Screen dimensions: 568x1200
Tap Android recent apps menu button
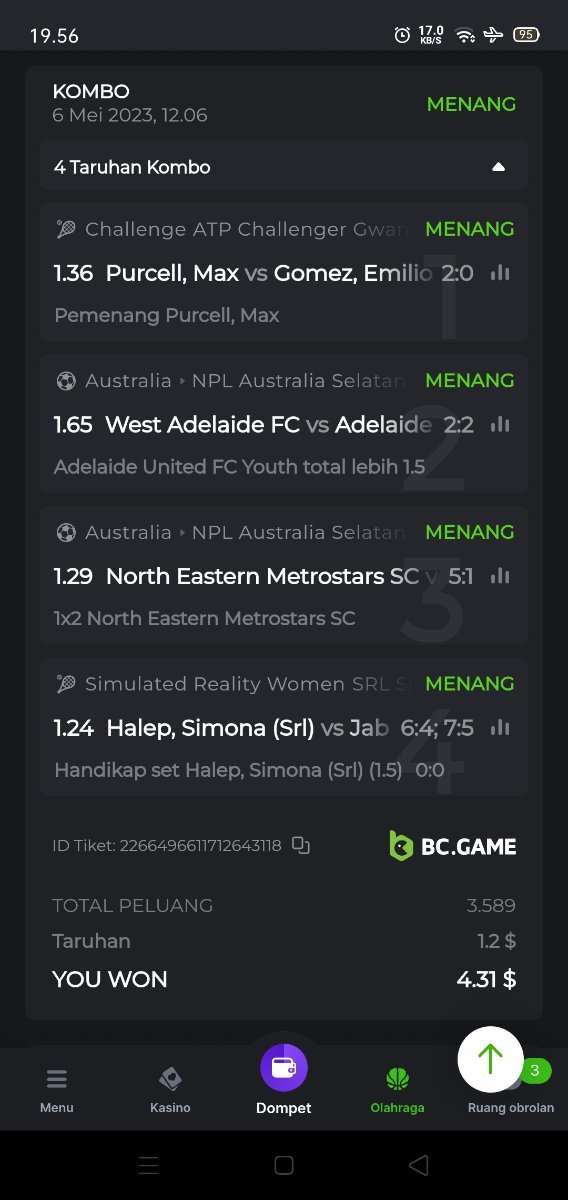point(148,1165)
